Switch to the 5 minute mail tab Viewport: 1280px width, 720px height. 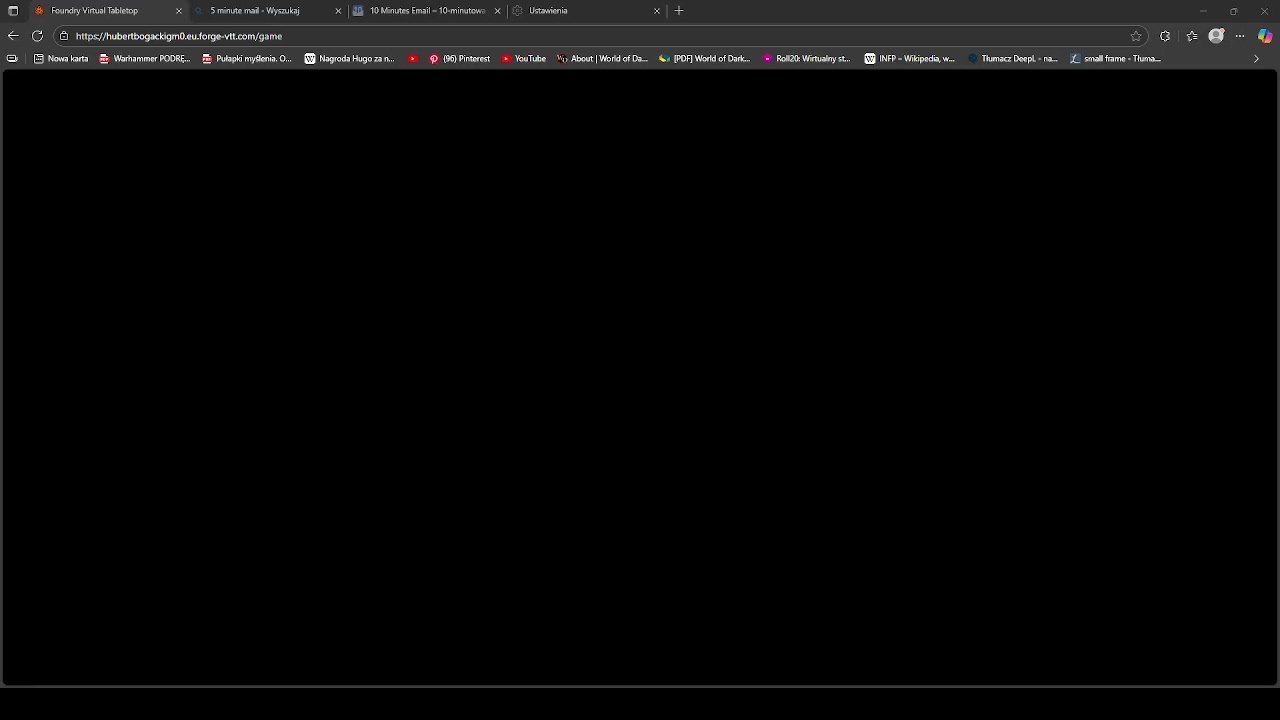pos(267,11)
